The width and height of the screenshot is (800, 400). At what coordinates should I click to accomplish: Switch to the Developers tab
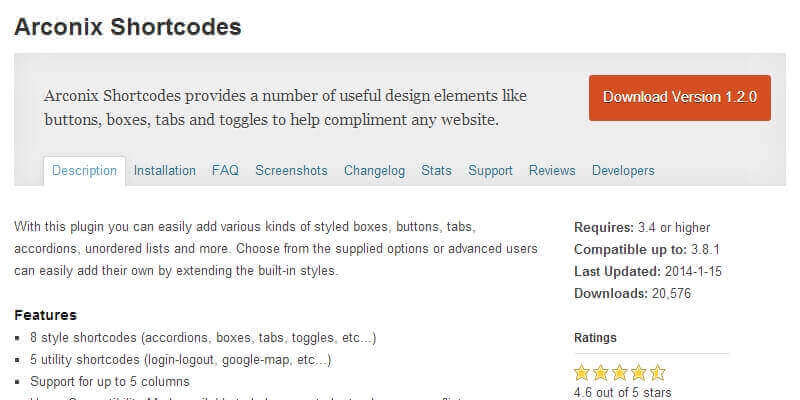[x=623, y=171]
